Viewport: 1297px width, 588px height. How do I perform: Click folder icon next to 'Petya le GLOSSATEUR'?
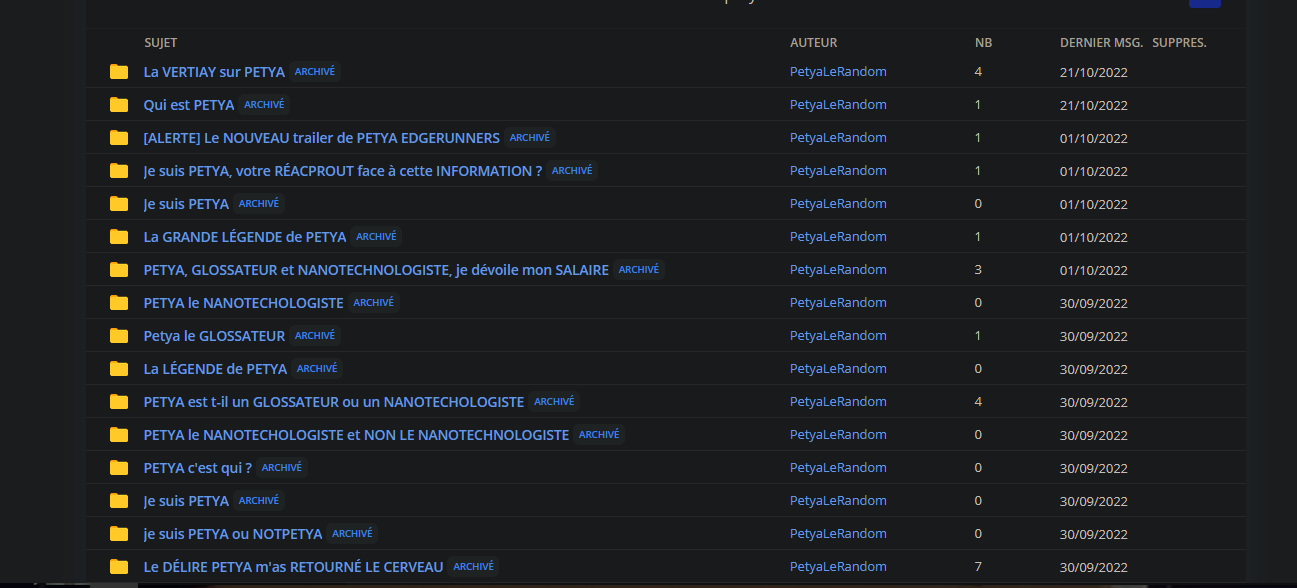click(x=119, y=336)
